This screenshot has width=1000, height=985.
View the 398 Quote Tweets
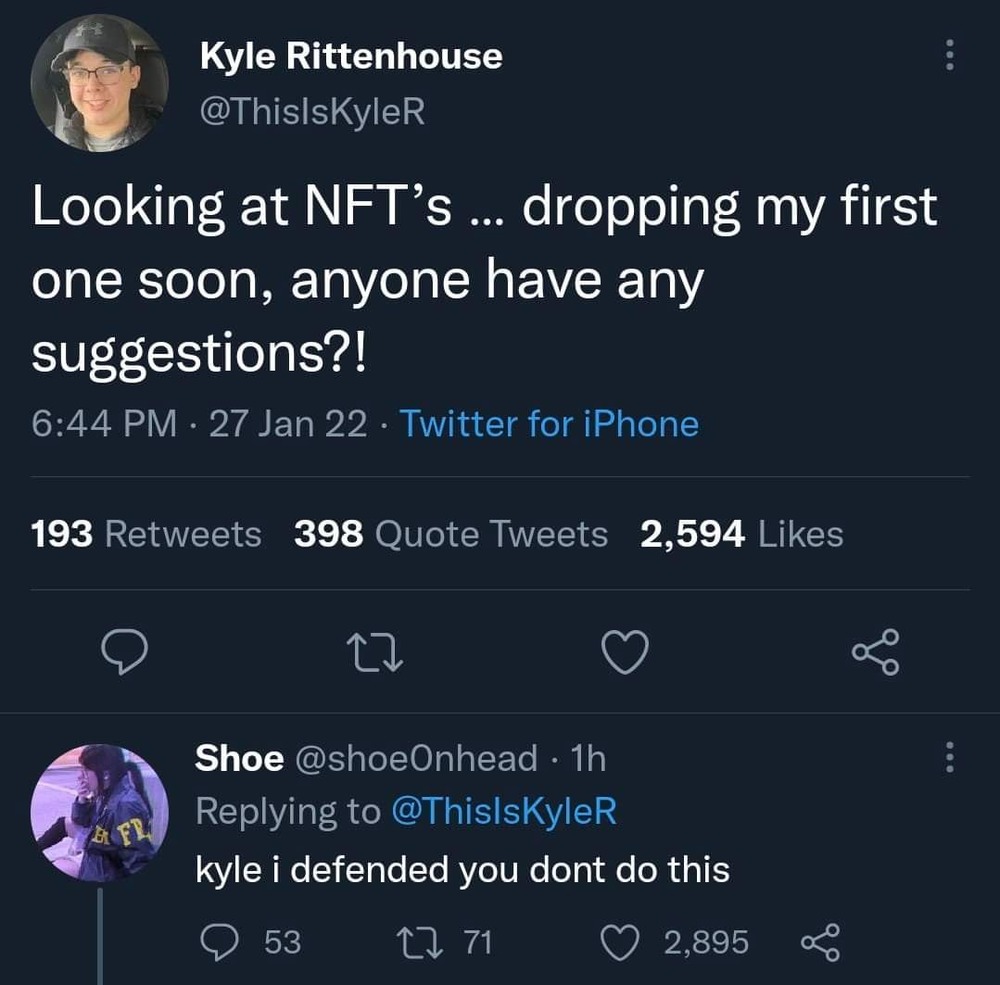[451, 535]
